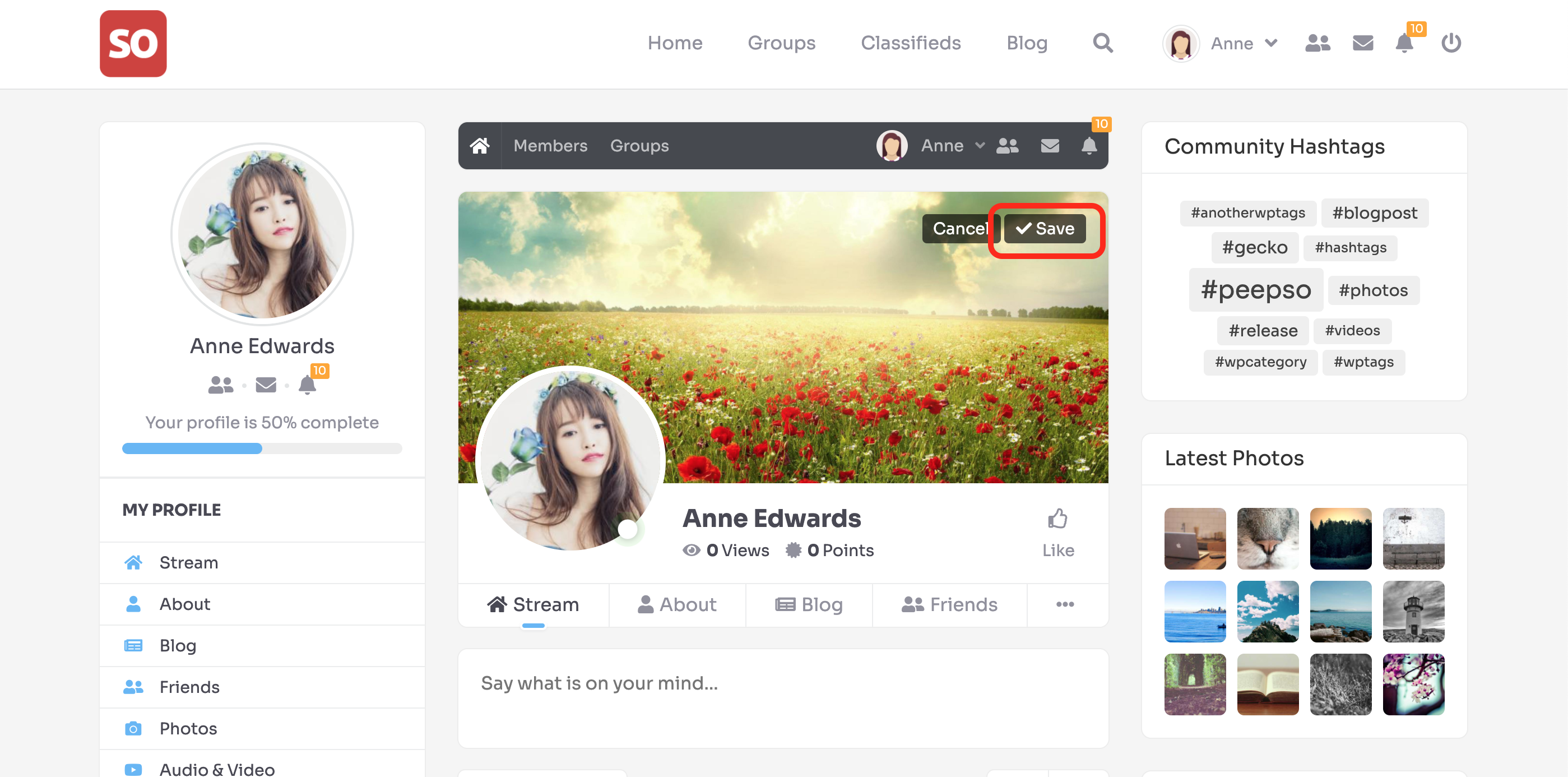Click the #release hashtag
This screenshot has width=1568, height=777.
tap(1263, 331)
